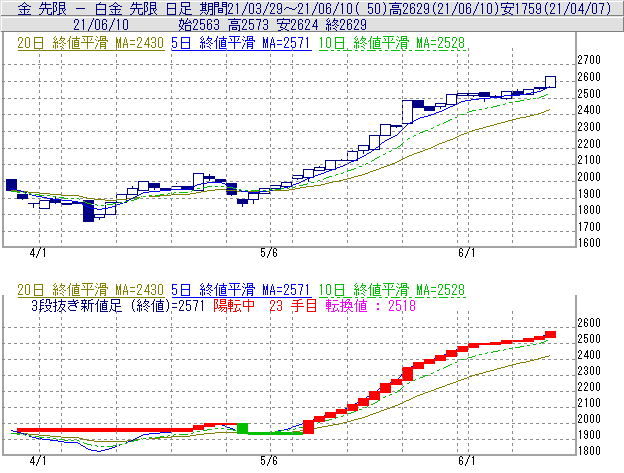This screenshot has height=473, width=624.
Task: Click the 6/1 date label under upper chart
Action: coord(466,253)
